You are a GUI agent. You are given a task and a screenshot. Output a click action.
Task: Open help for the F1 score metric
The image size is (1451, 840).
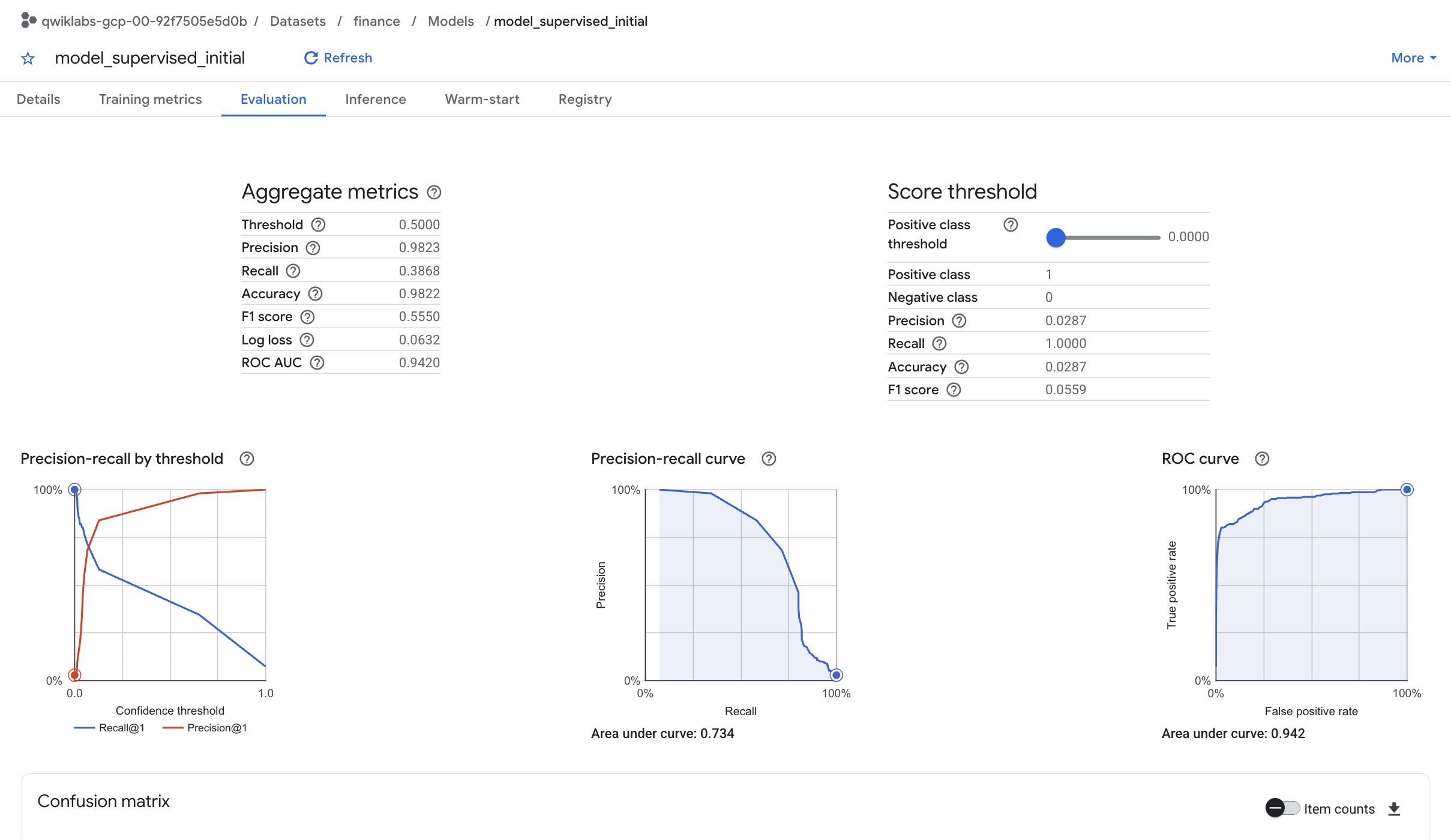pos(308,316)
